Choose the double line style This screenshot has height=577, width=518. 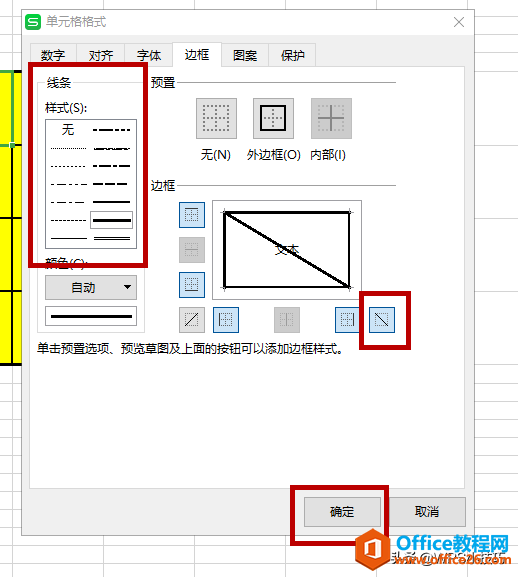(x=111, y=238)
